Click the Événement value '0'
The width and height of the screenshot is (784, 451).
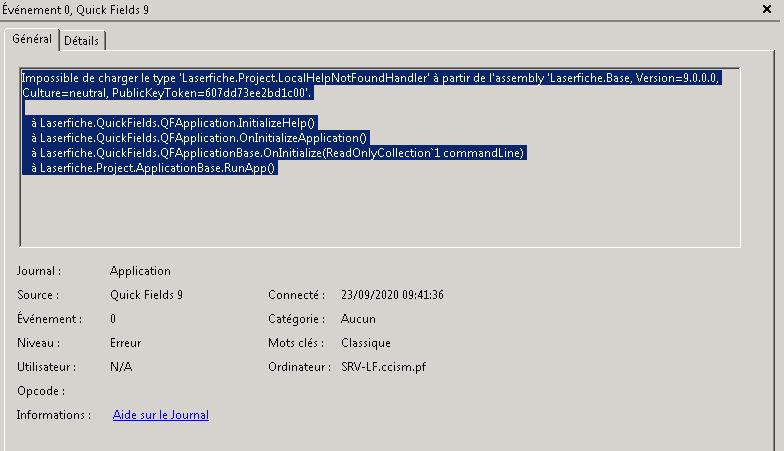113,319
